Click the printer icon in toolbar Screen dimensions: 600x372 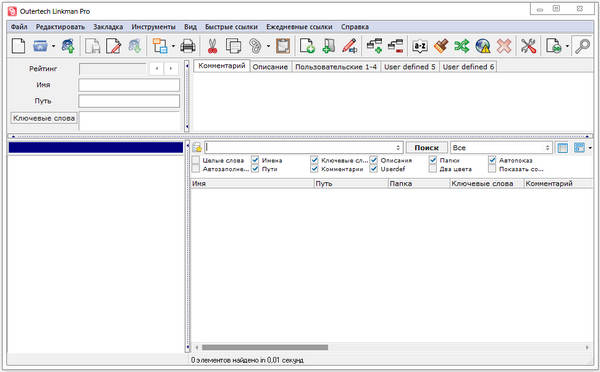pos(188,46)
